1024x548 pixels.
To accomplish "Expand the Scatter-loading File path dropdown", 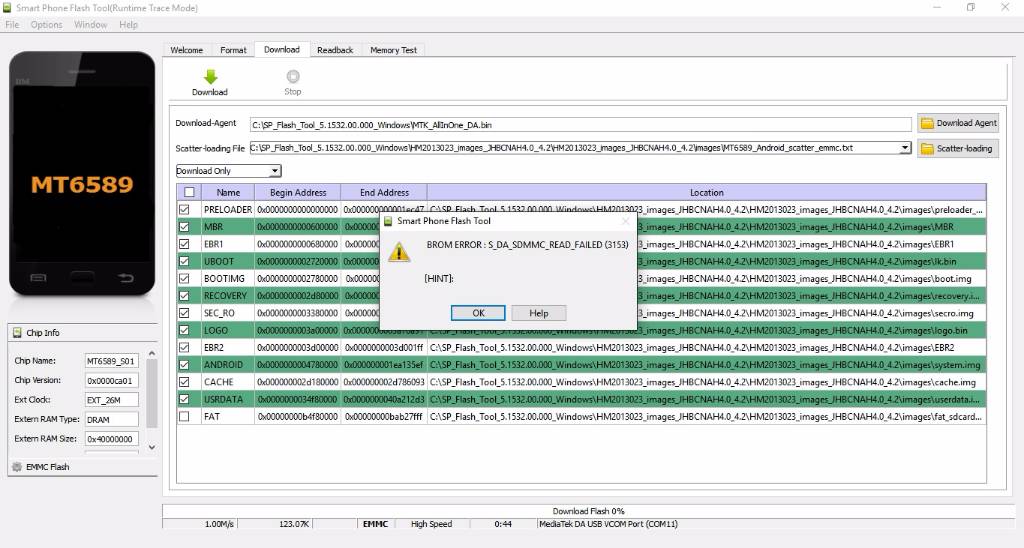I will [905, 148].
